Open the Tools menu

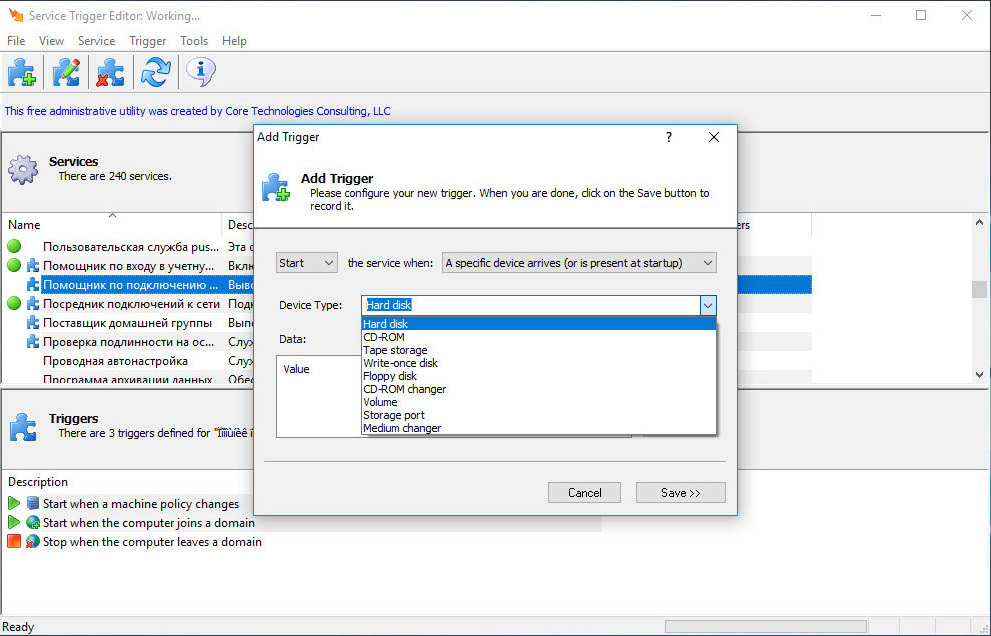(x=193, y=40)
